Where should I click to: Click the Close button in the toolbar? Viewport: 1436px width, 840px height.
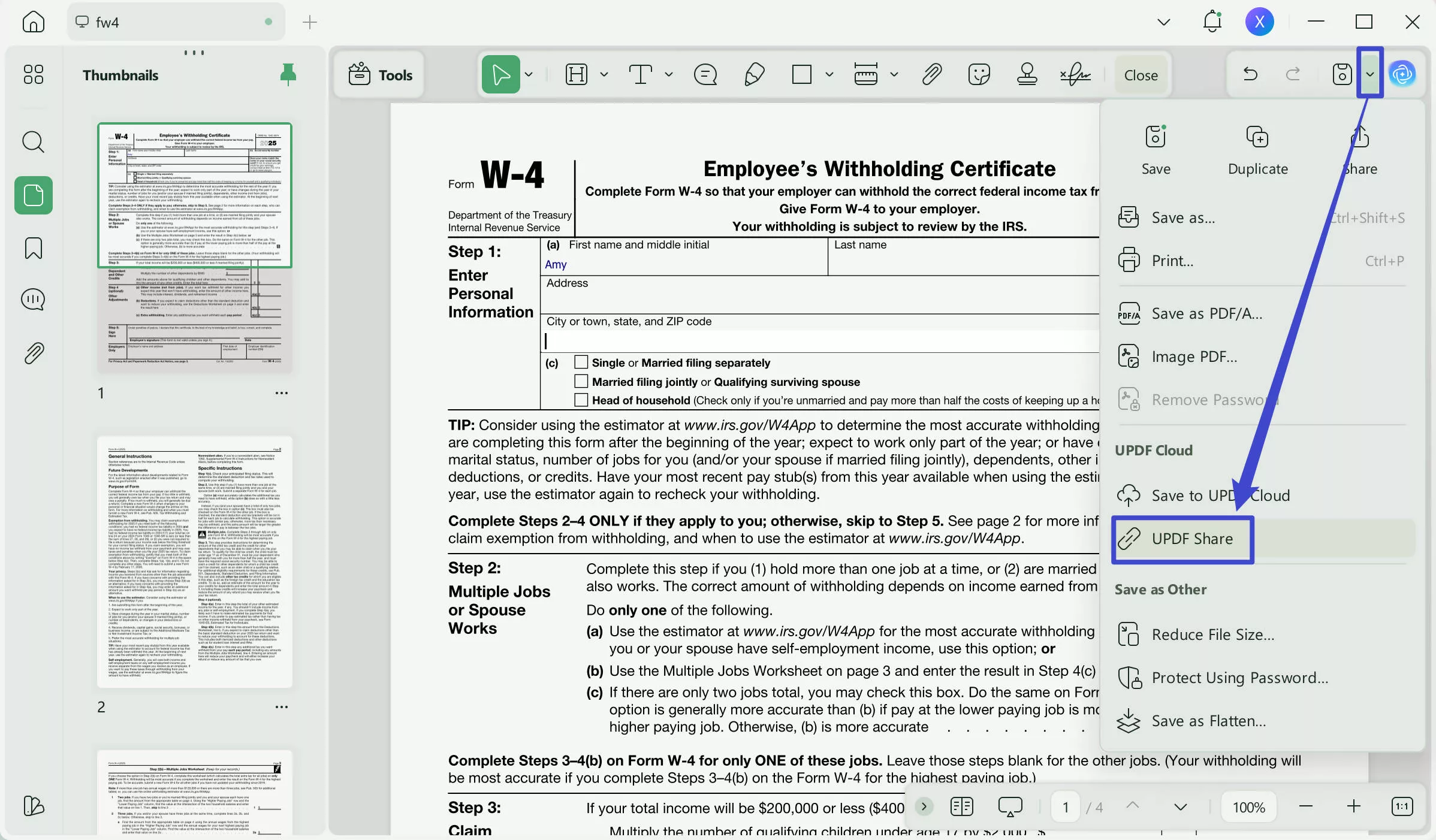1141,75
